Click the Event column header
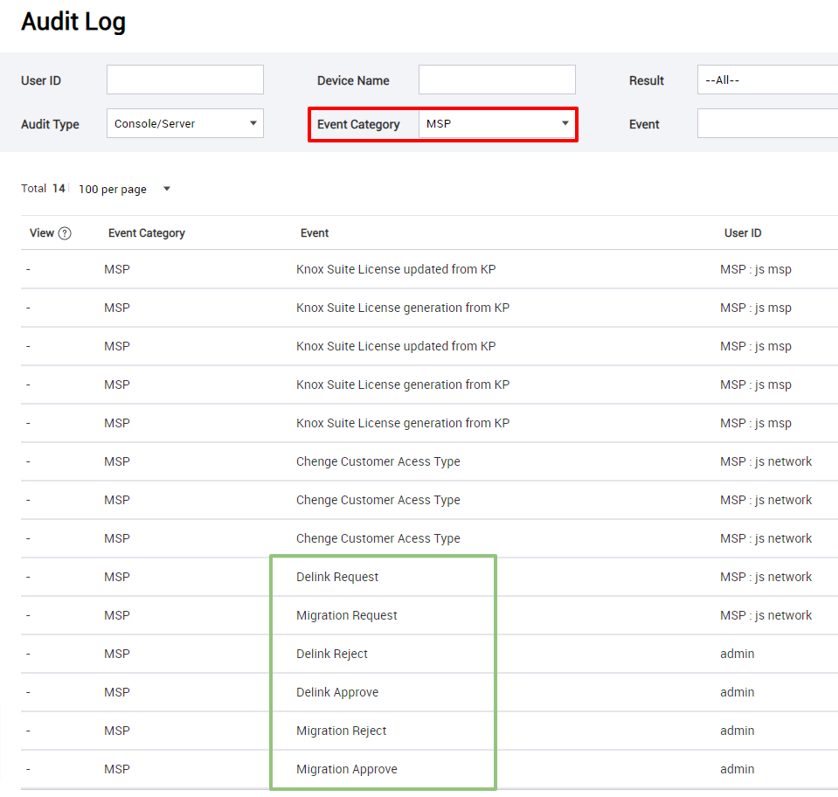This screenshot has width=838, height=797. coord(316,232)
